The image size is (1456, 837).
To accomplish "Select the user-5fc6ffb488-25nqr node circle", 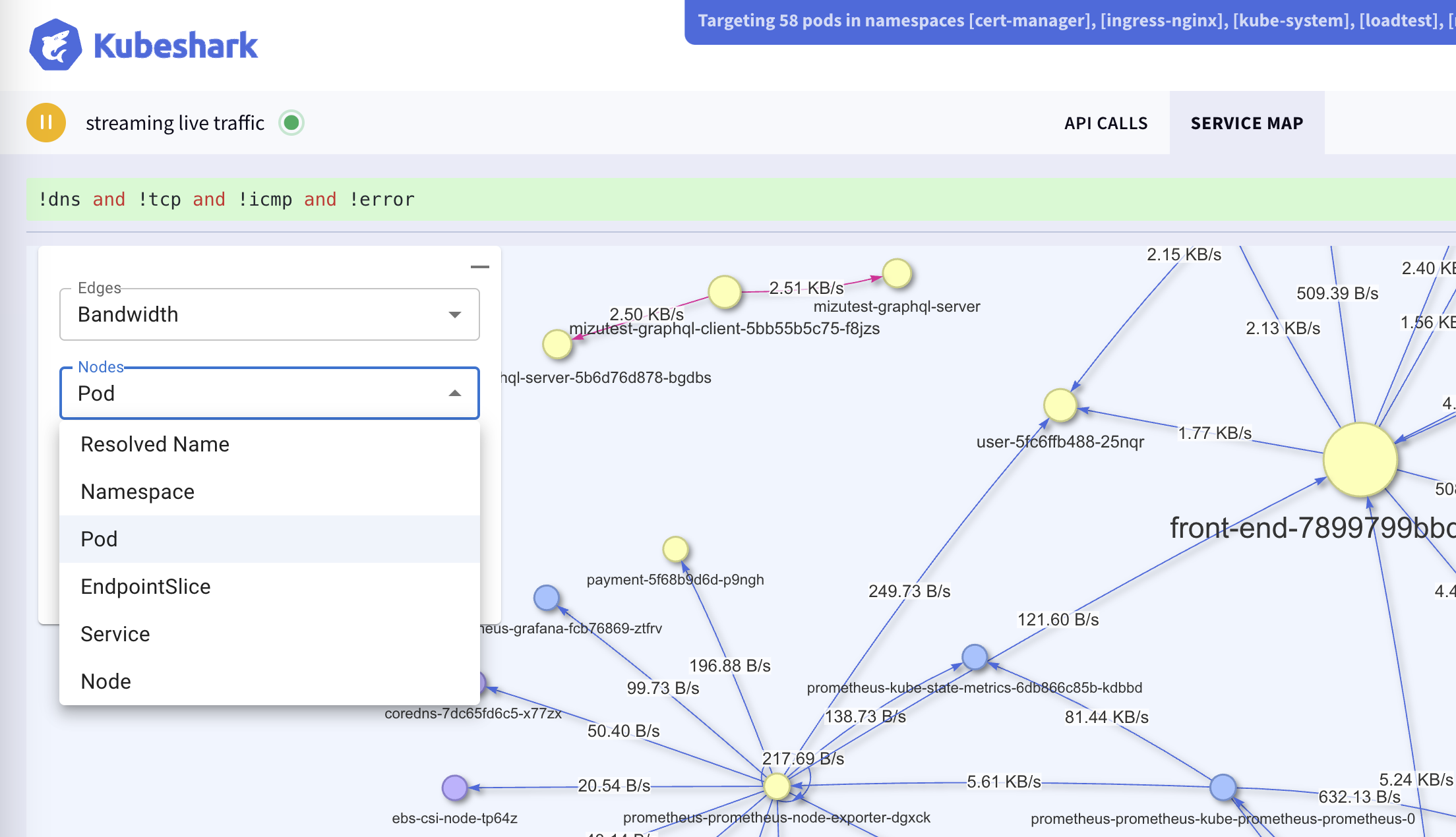I will 1060,405.
